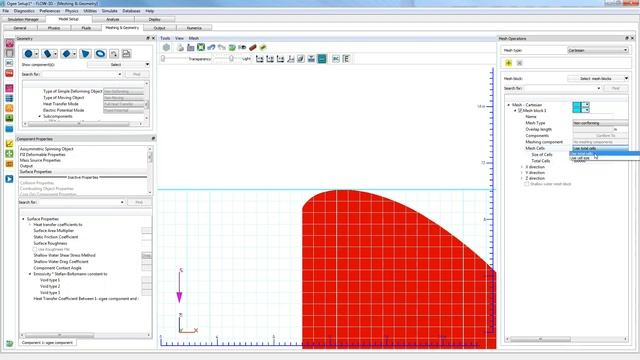
Task: Open the Mesh menu in viewport
Action: (x=194, y=38)
